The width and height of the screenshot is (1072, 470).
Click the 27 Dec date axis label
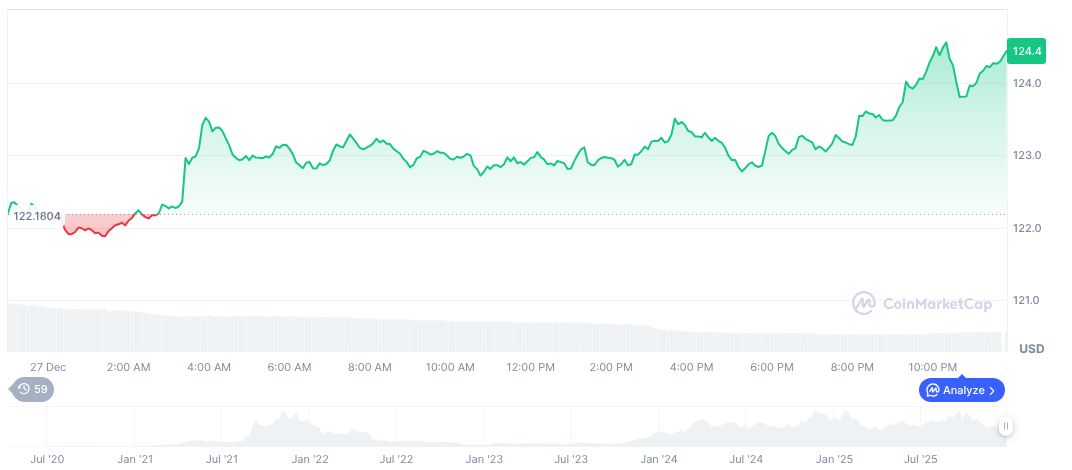coord(48,367)
